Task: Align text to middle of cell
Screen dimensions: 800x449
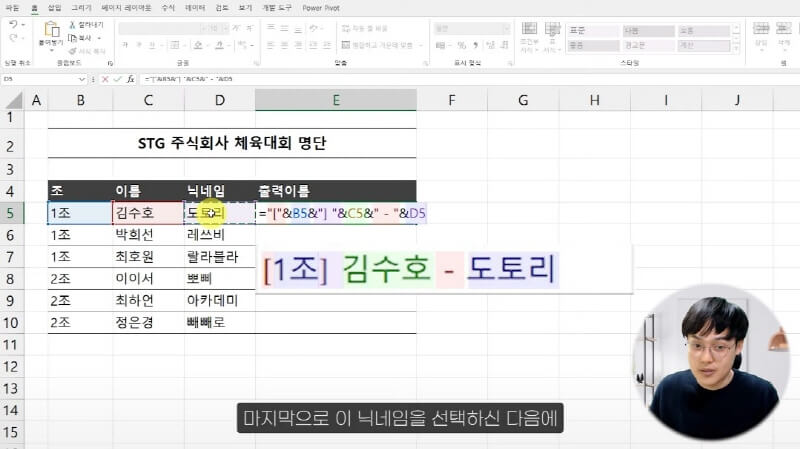Action: point(284,28)
